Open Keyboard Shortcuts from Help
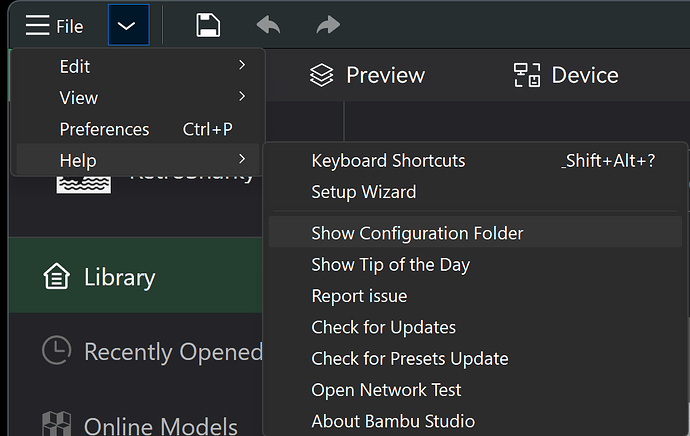The height and width of the screenshot is (436, 690). tap(475, 161)
